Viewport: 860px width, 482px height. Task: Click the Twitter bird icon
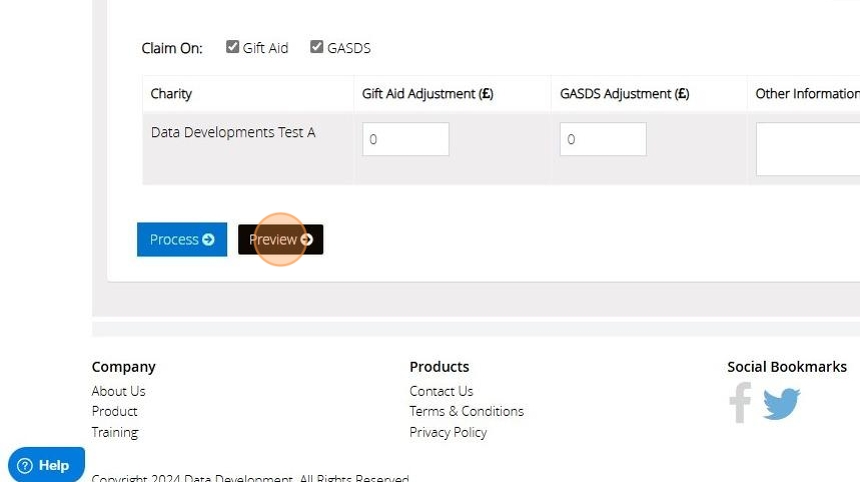[781, 404]
